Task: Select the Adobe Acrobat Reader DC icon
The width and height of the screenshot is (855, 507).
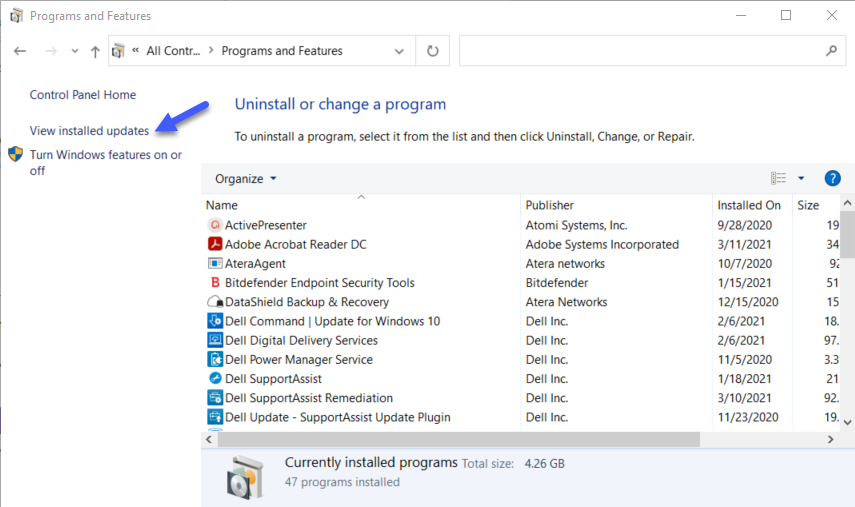Action: [x=214, y=244]
